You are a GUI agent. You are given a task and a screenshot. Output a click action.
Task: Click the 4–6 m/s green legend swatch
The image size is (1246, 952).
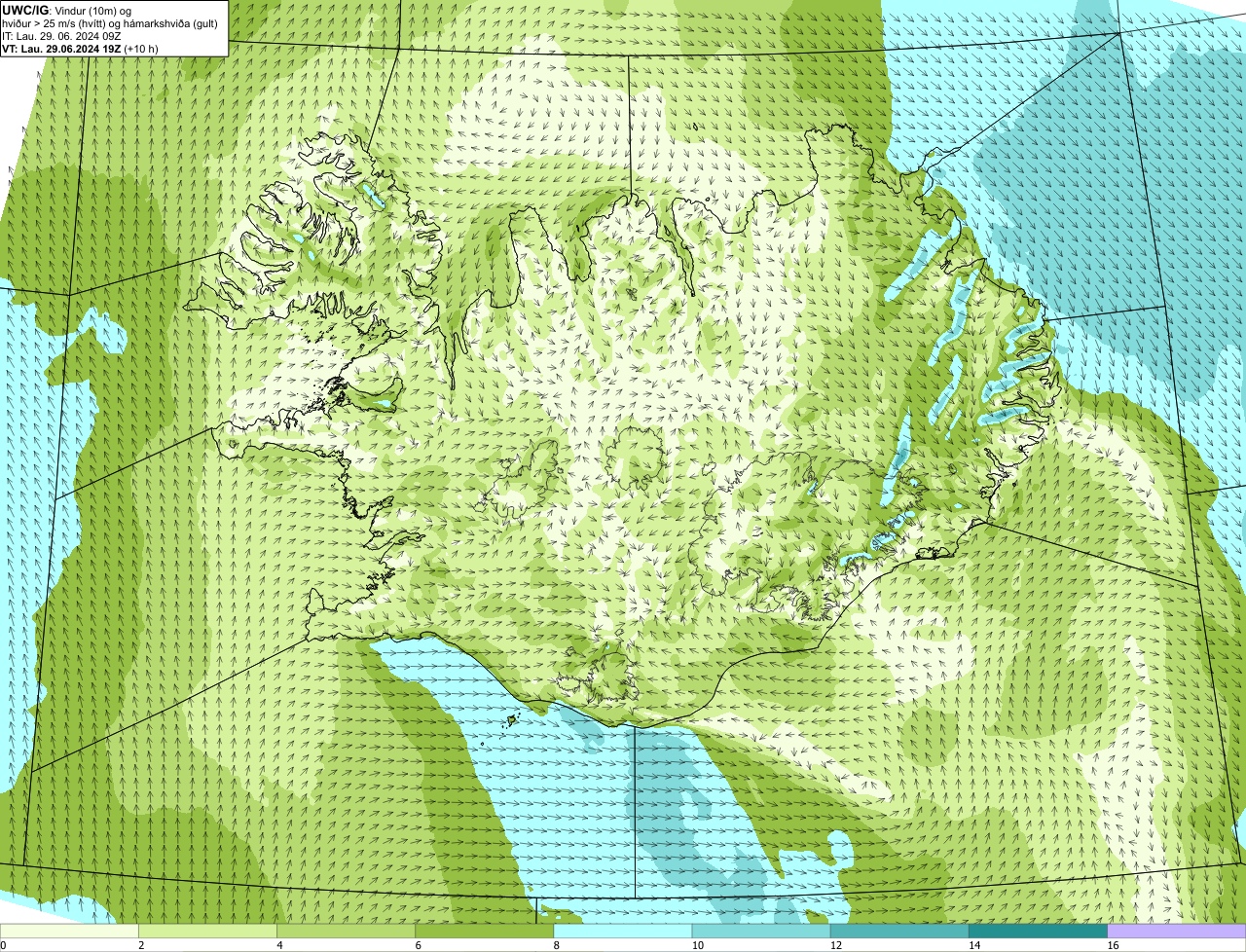coord(347,931)
